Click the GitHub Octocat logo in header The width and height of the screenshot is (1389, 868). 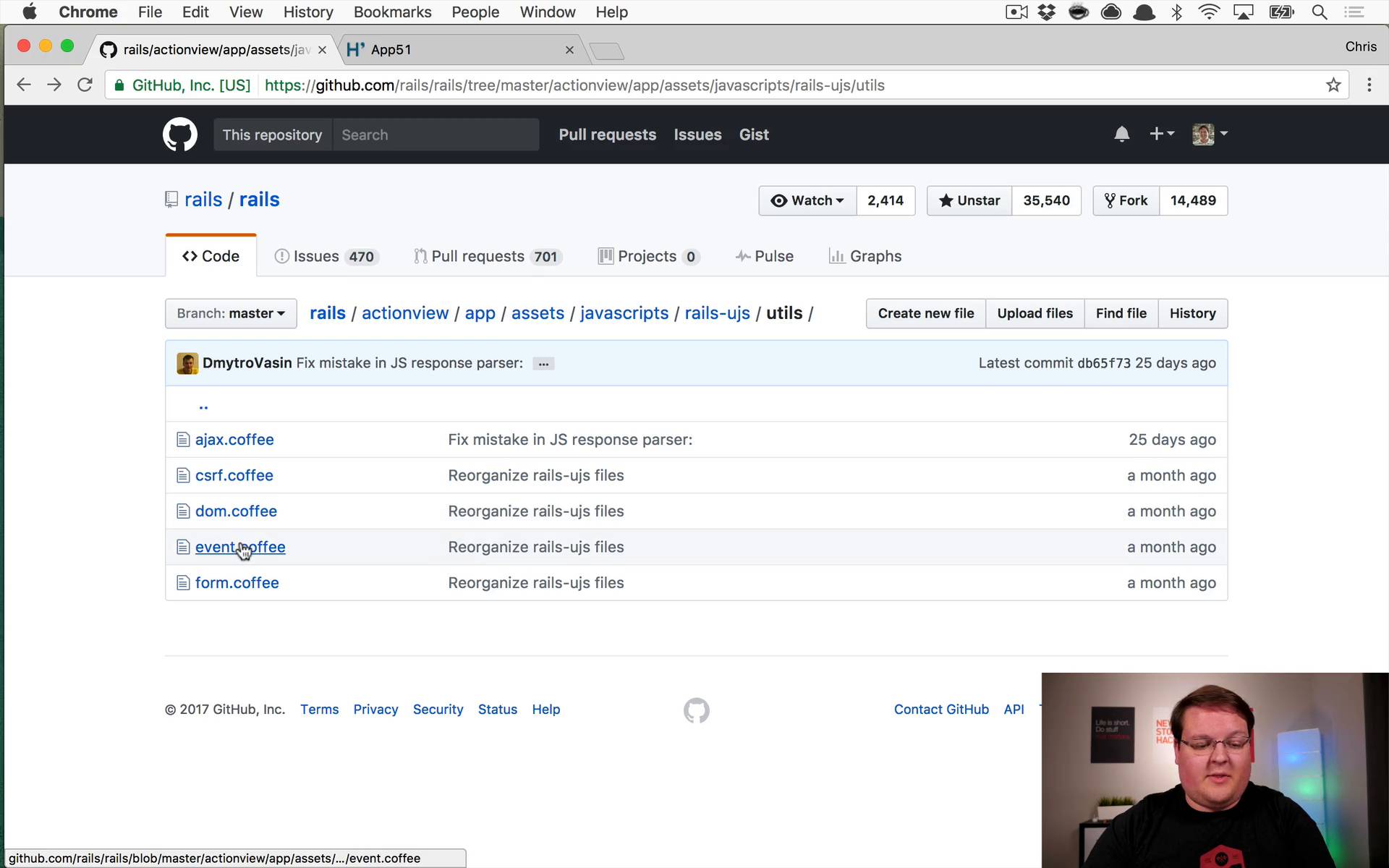[180, 135]
